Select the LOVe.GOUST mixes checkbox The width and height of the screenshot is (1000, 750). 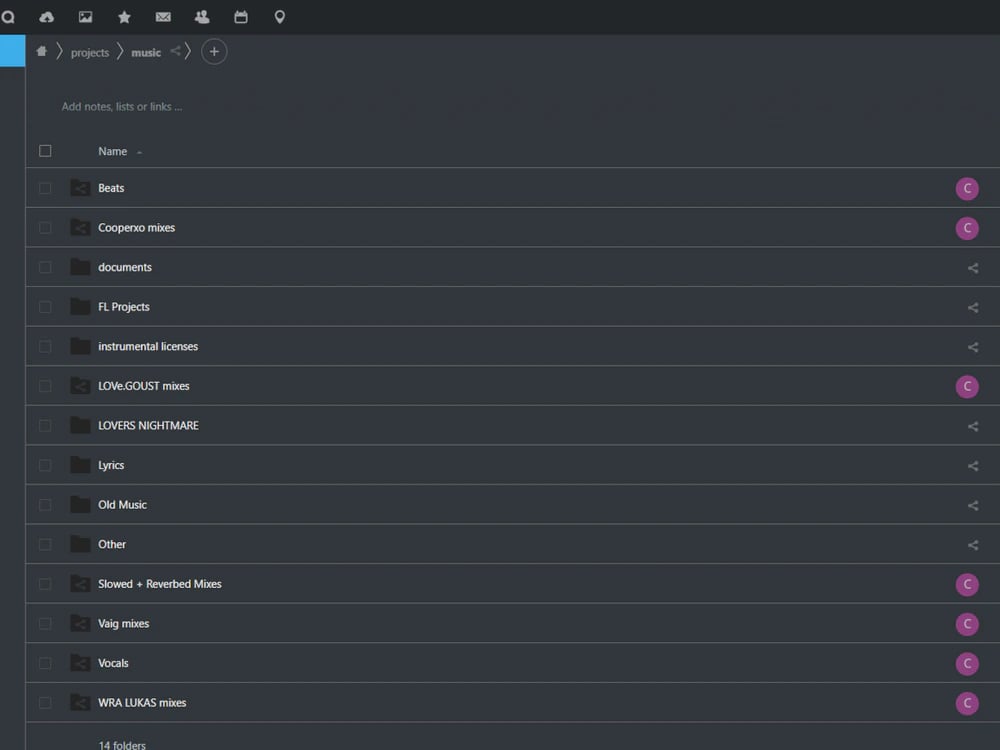[45, 386]
